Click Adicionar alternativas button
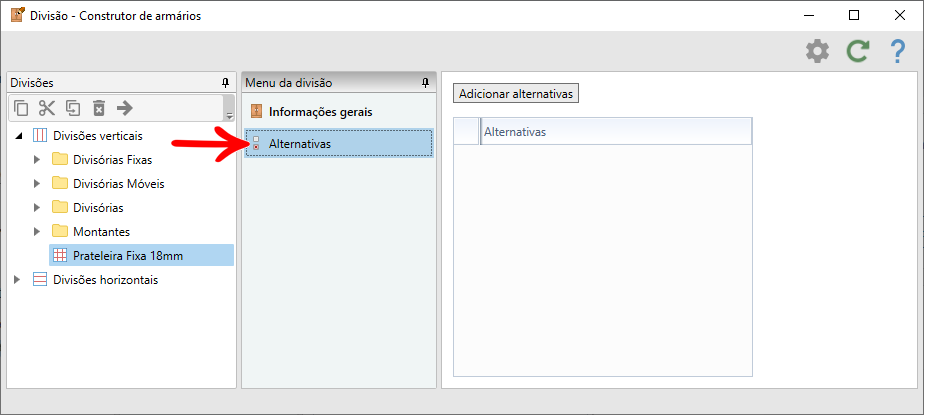 click(x=516, y=93)
